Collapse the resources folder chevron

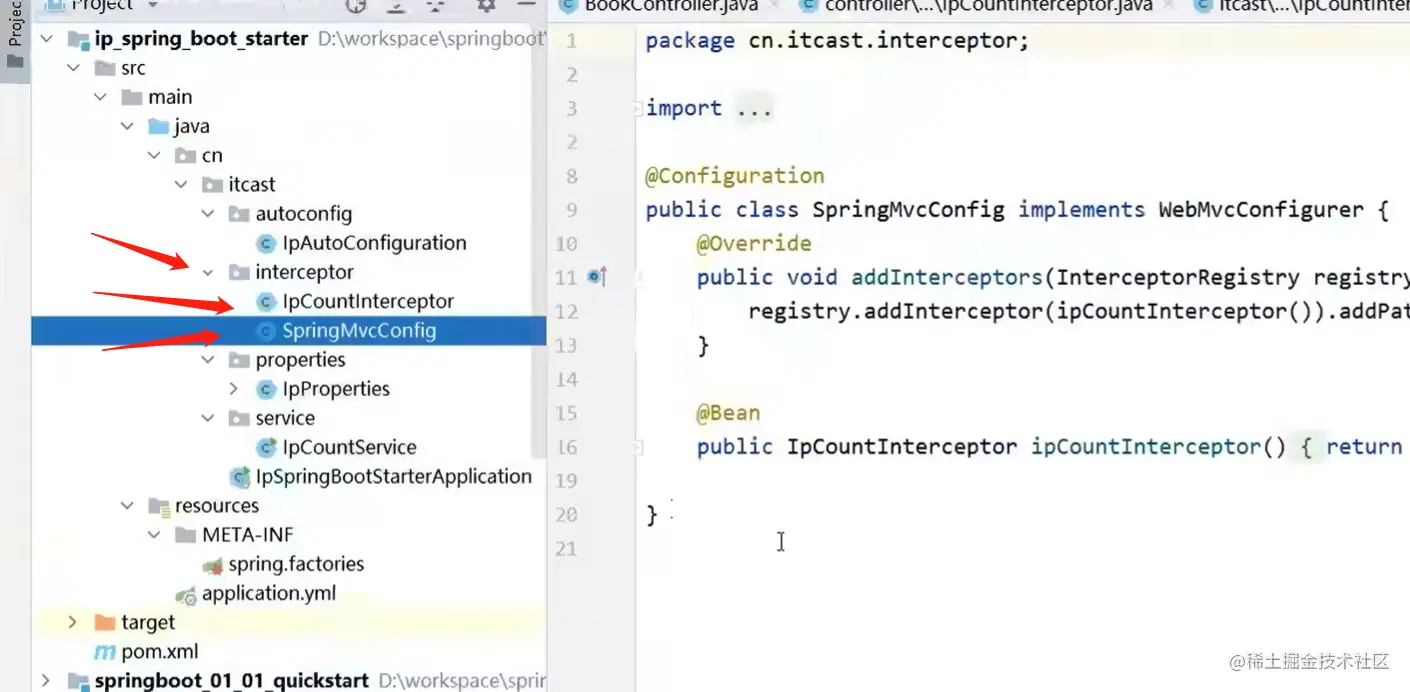tap(127, 505)
